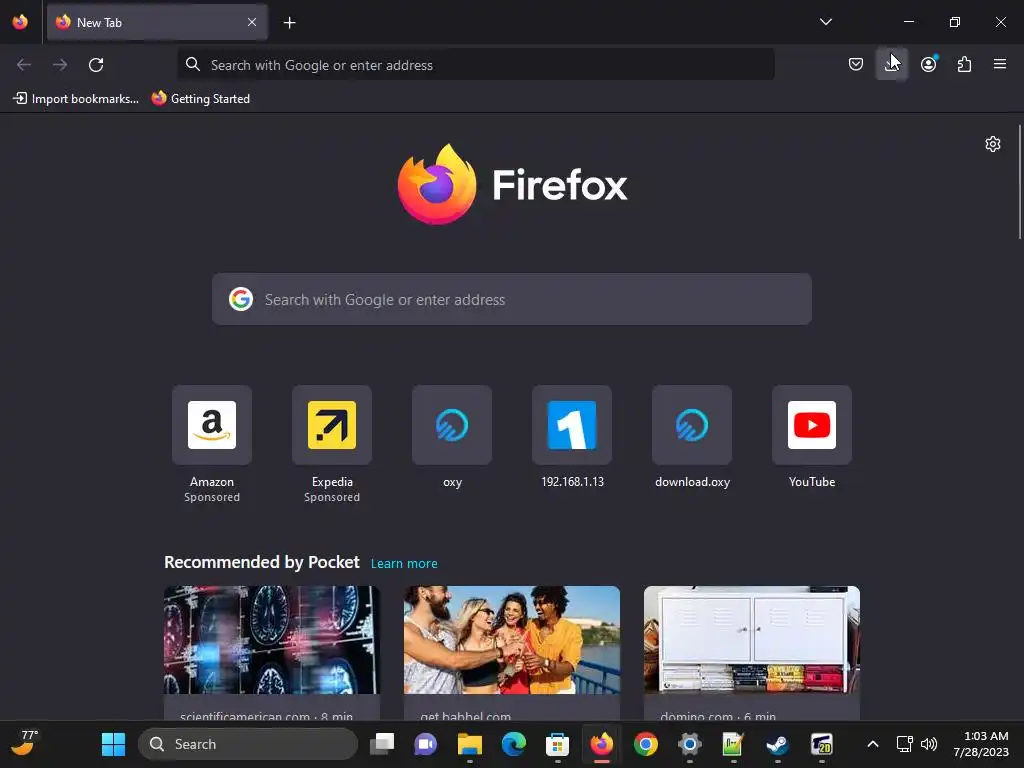Open the weather widget showing 77°
The image size is (1024, 768).
(25, 743)
